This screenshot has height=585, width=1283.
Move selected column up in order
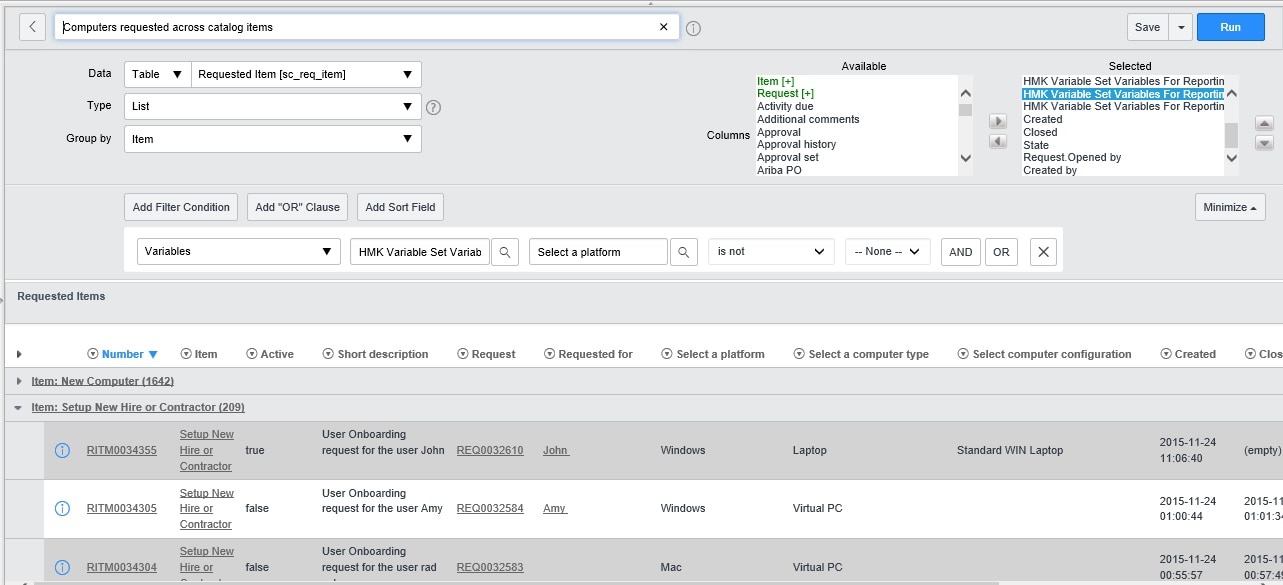coord(1264,123)
